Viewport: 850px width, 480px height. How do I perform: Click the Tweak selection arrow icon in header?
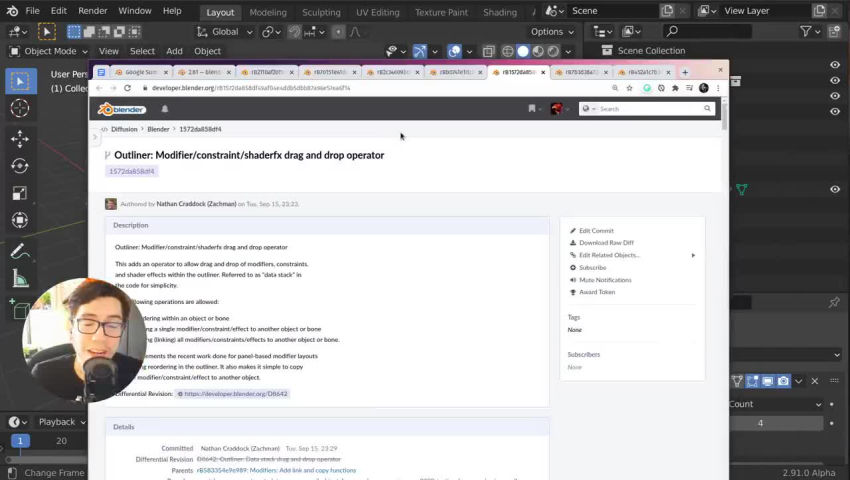point(47,32)
